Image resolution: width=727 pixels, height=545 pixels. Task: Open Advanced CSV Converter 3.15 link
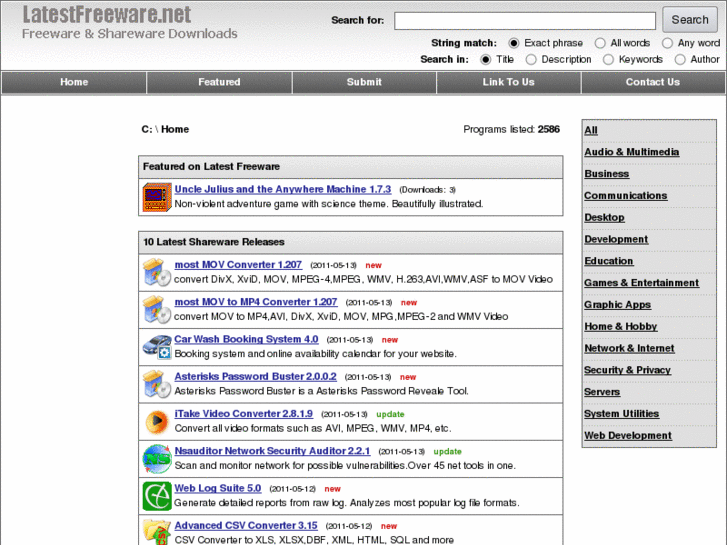[246, 526]
